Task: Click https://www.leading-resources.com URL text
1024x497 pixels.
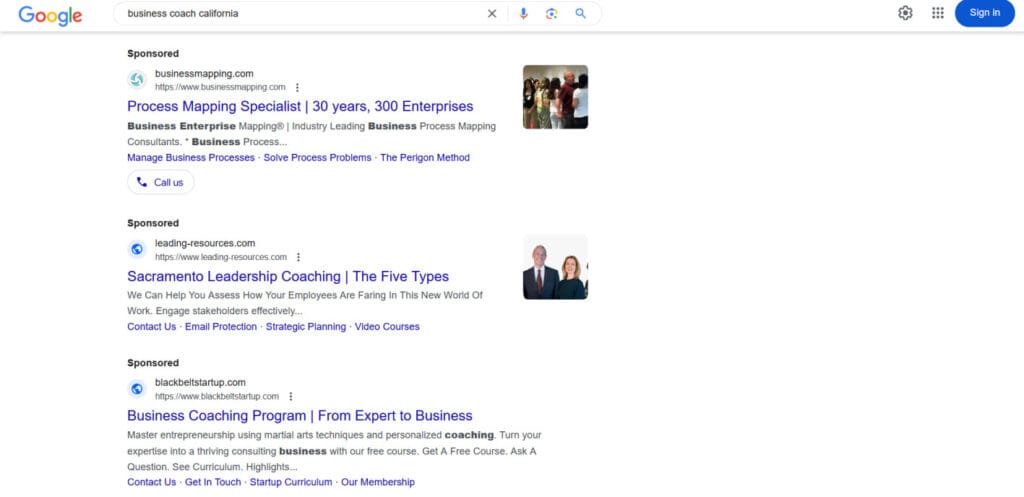Action: (221, 257)
